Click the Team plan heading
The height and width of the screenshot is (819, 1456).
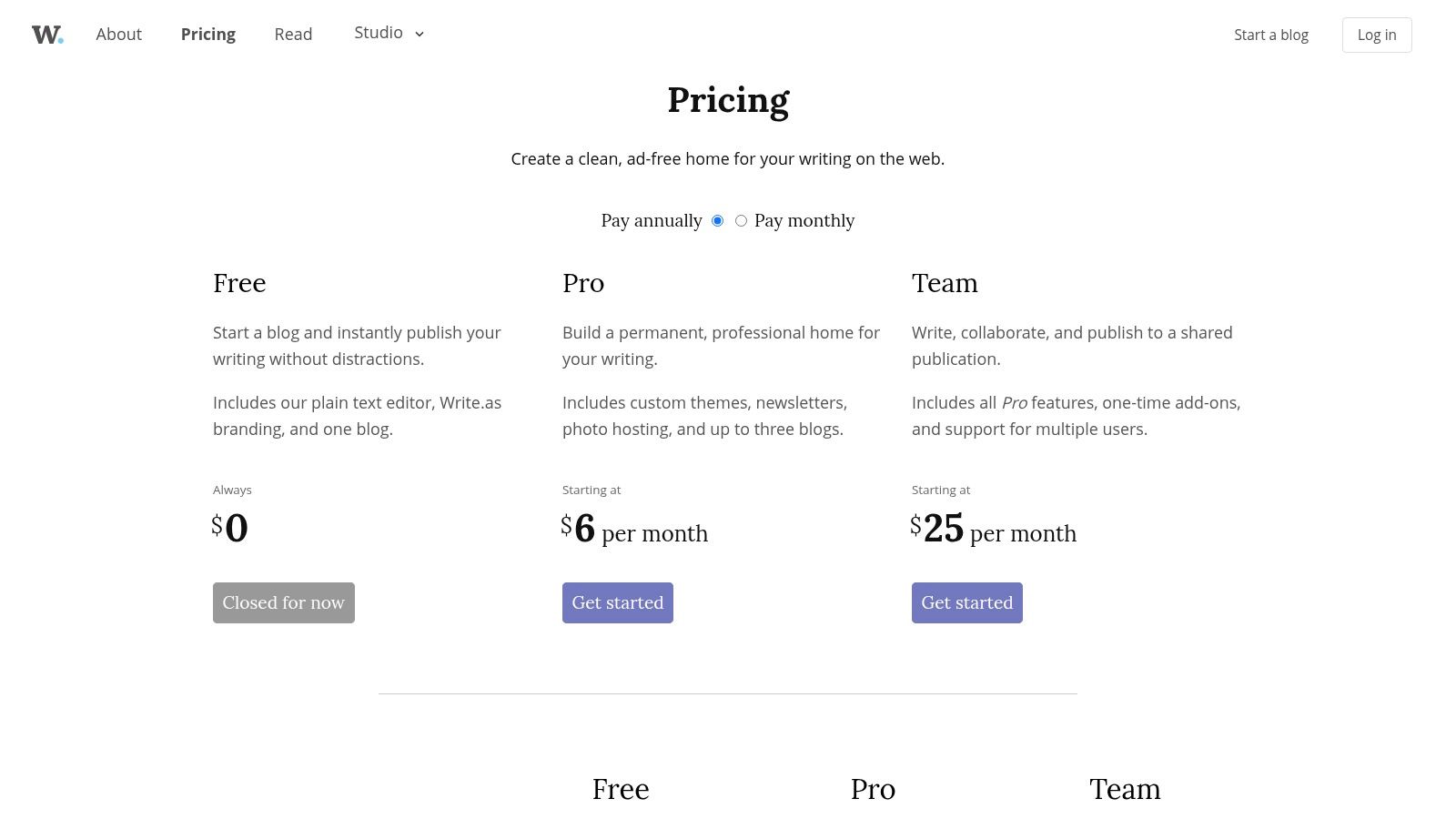pyautogui.click(x=945, y=283)
